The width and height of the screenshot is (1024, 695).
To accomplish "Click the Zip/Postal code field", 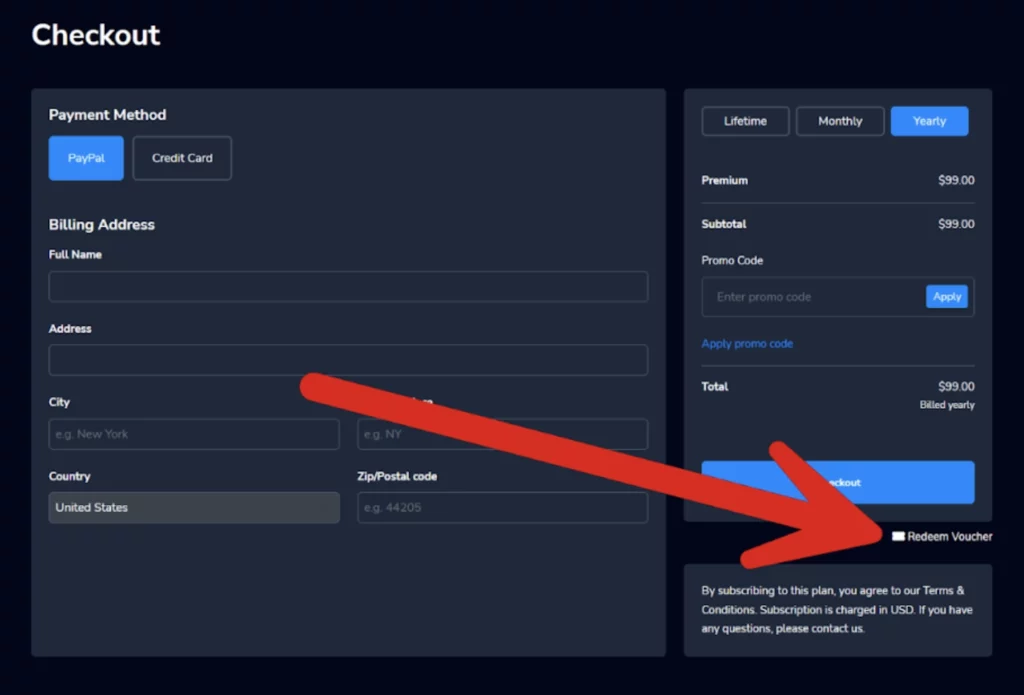I will (x=502, y=507).
